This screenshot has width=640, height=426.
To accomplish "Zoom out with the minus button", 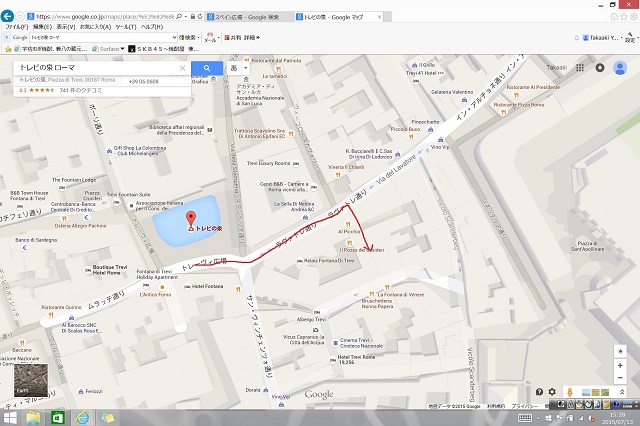I will click(x=620, y=377).
